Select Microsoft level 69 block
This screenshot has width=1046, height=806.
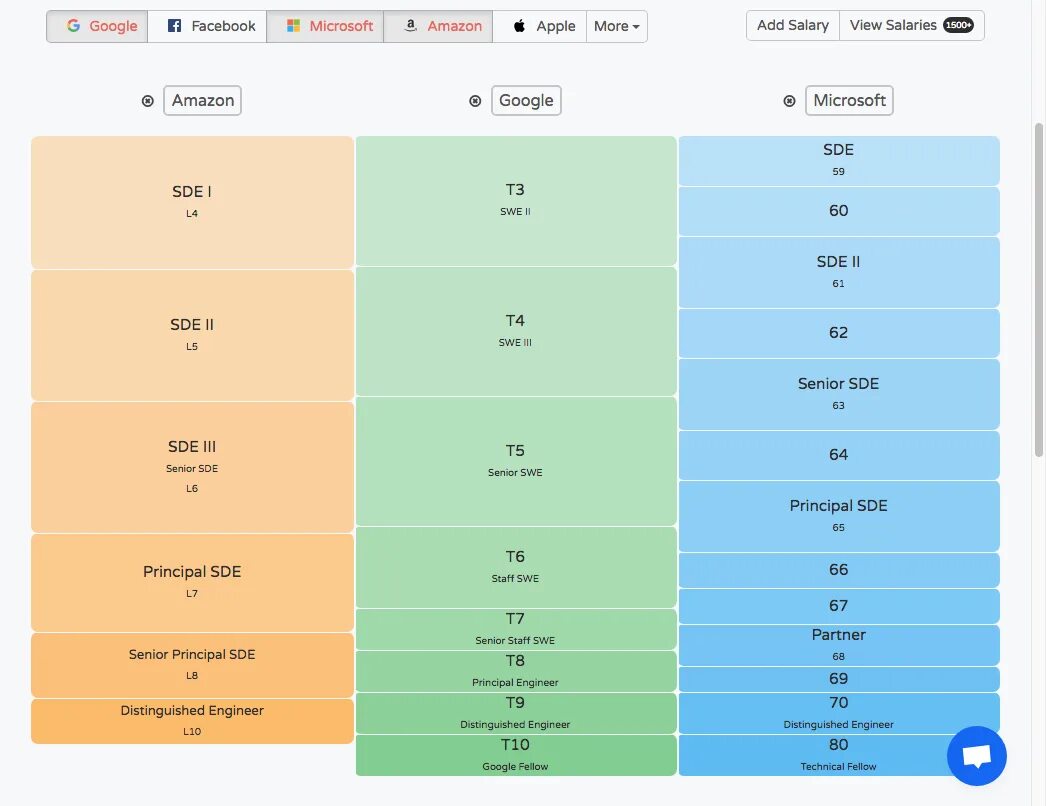point(839,679)
